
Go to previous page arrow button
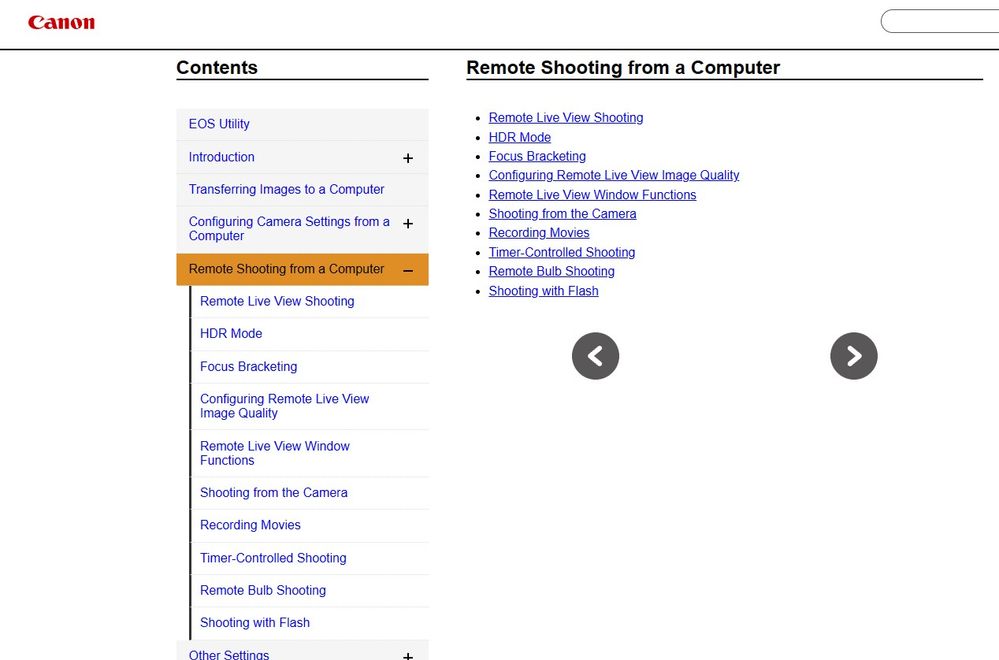(595, 356)
